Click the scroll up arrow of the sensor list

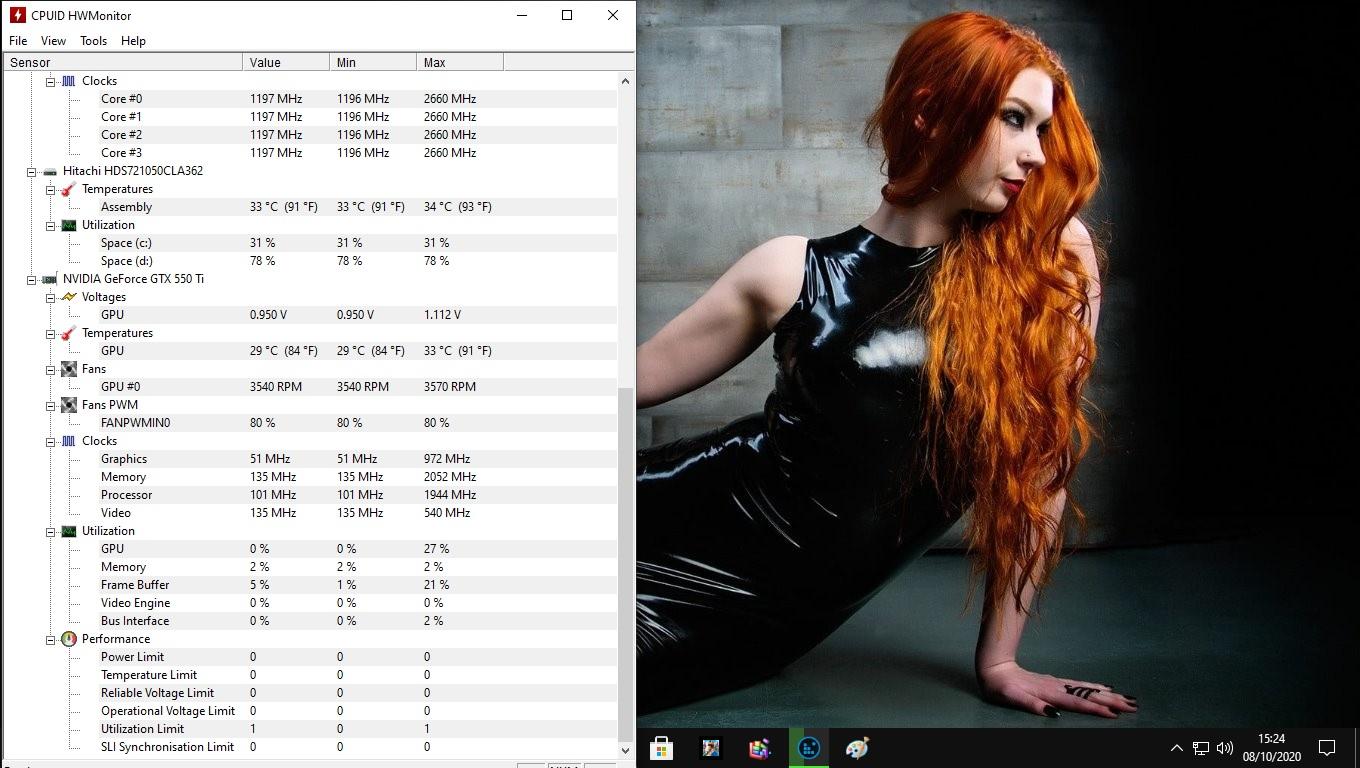(x=626, y=81)
